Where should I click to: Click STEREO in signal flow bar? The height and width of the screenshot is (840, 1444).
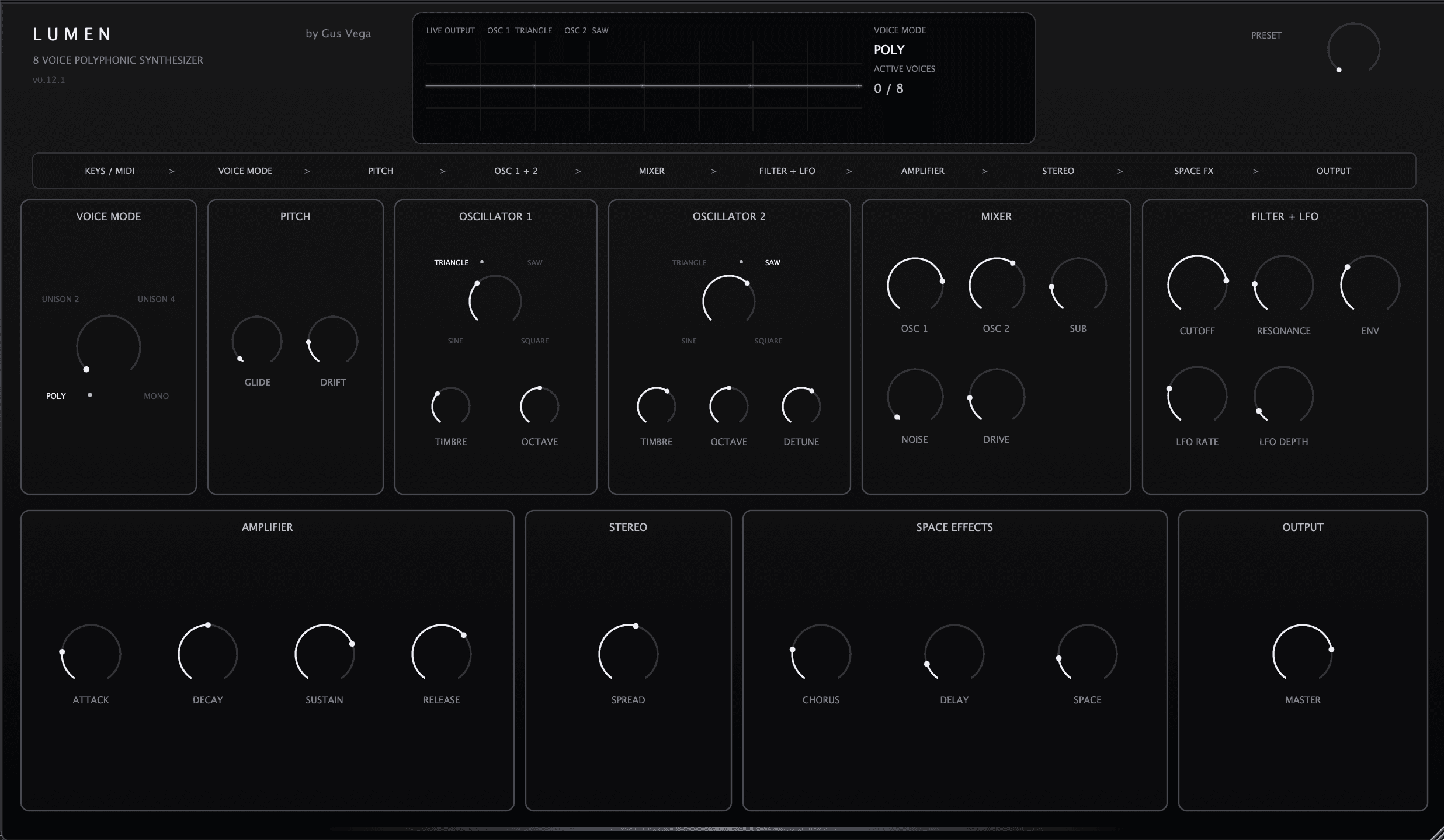tap(1058, 171)
